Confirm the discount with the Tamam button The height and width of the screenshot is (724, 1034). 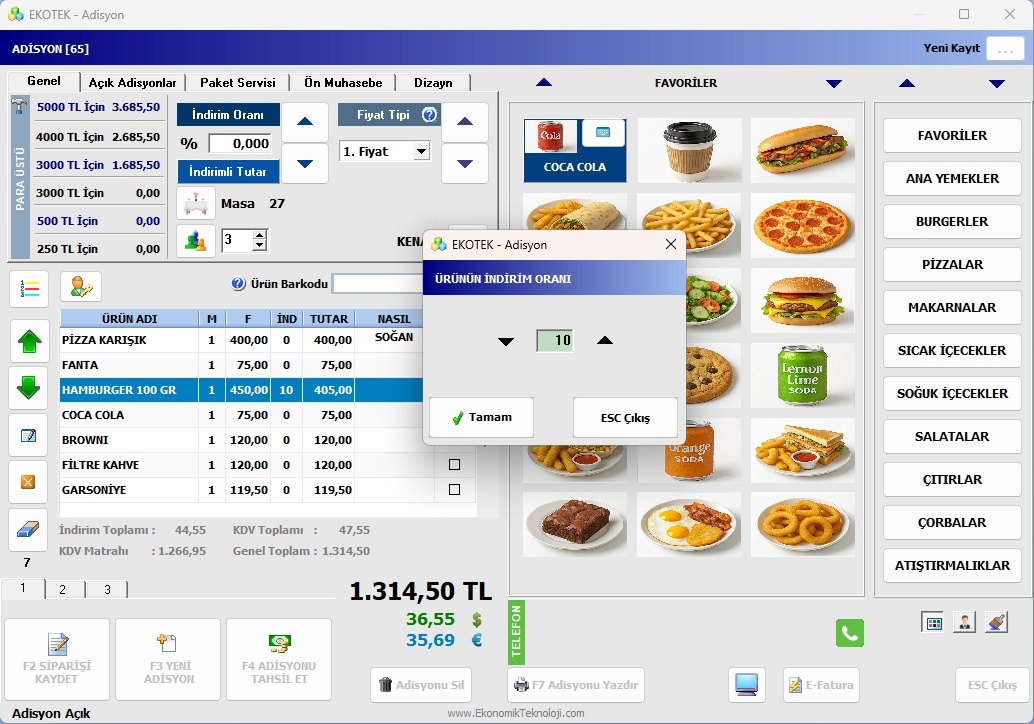tap(481, 417)
